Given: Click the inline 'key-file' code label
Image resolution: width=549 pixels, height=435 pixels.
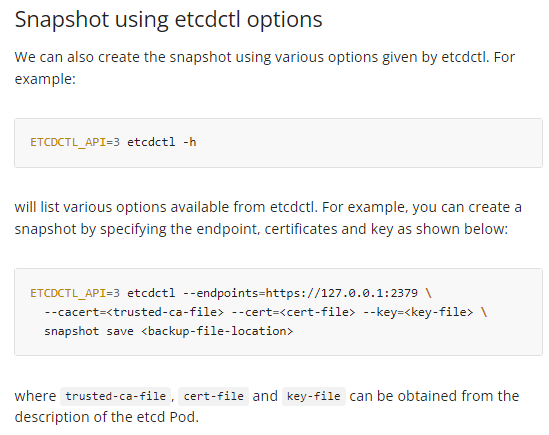Looking at the screenshot, I should coord(314,396).
